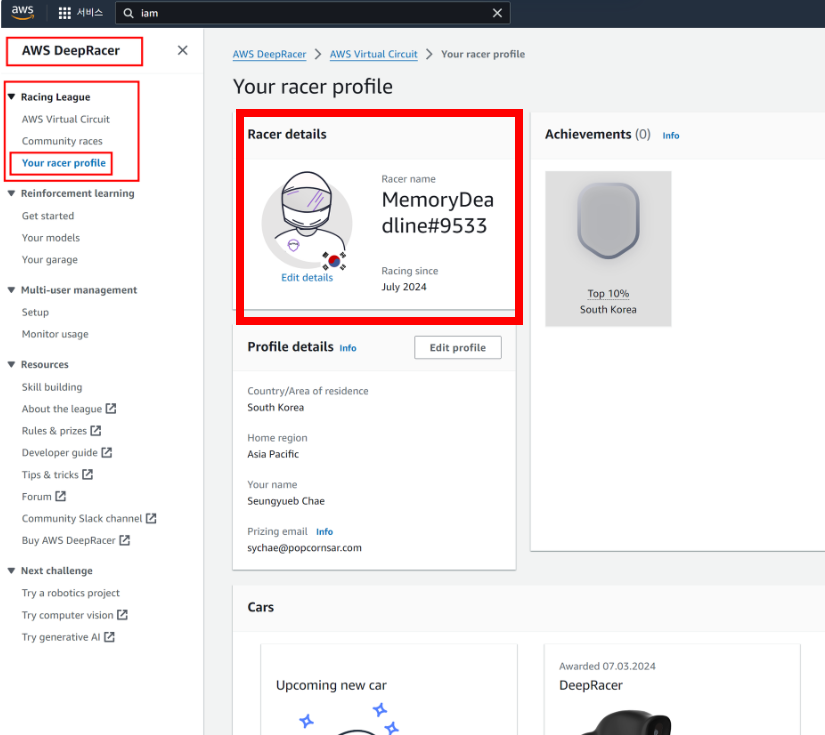Open Your garage page

50,260
